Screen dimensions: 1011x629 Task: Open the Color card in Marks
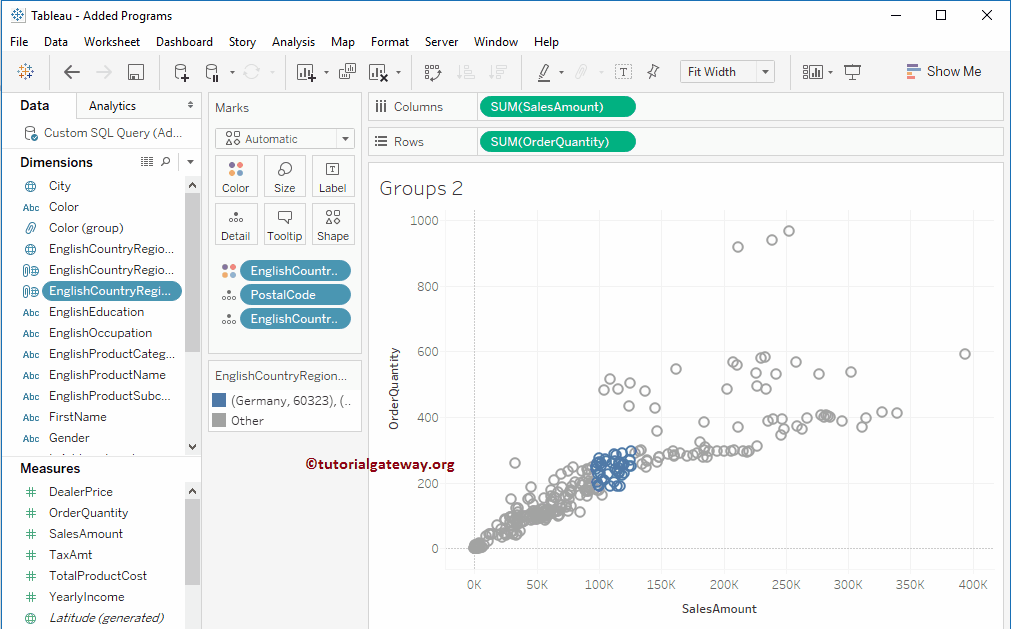pyautogui.click(x=236, y=176)
